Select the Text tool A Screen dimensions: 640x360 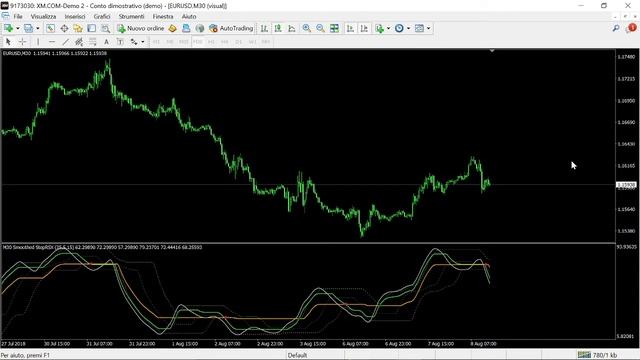pos(106,42)
